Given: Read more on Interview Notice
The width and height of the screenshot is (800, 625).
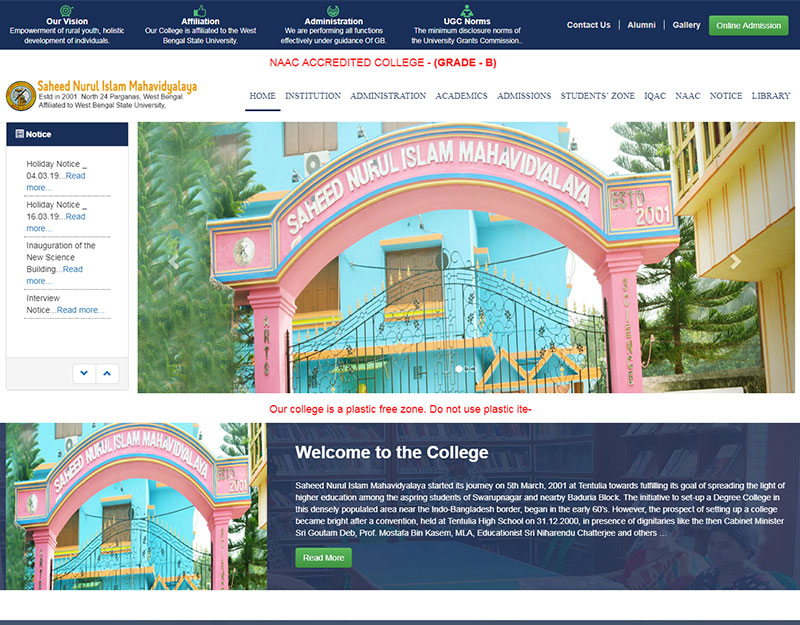Looking at the screenshot, I should [80, 310].
